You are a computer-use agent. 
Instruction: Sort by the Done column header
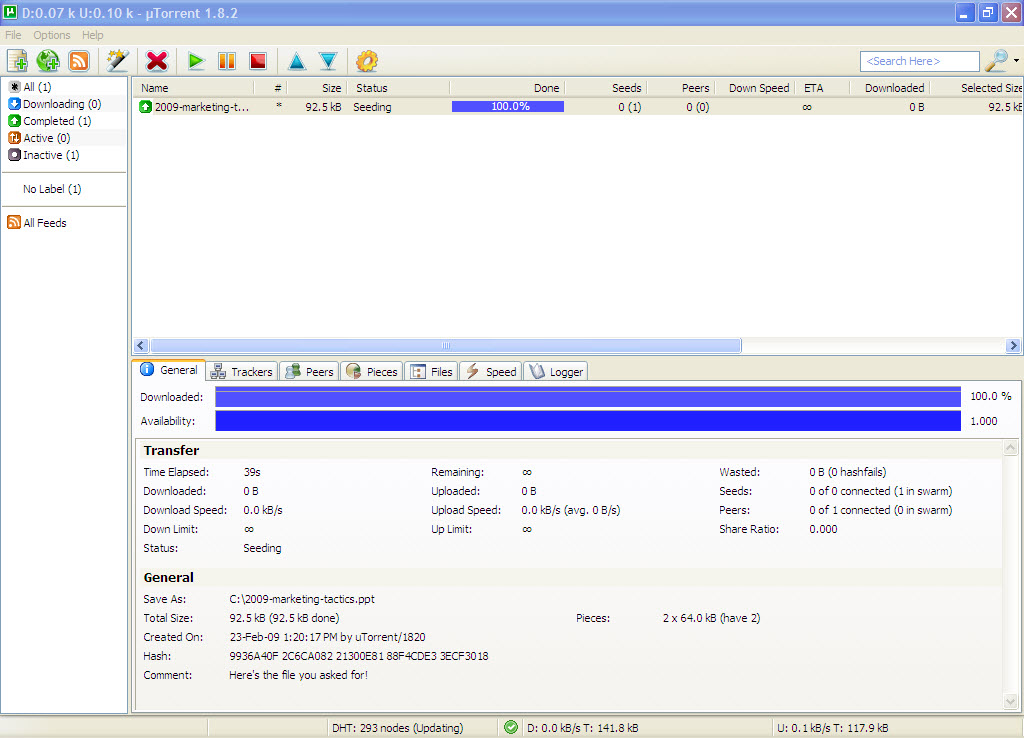coord(507,88)
